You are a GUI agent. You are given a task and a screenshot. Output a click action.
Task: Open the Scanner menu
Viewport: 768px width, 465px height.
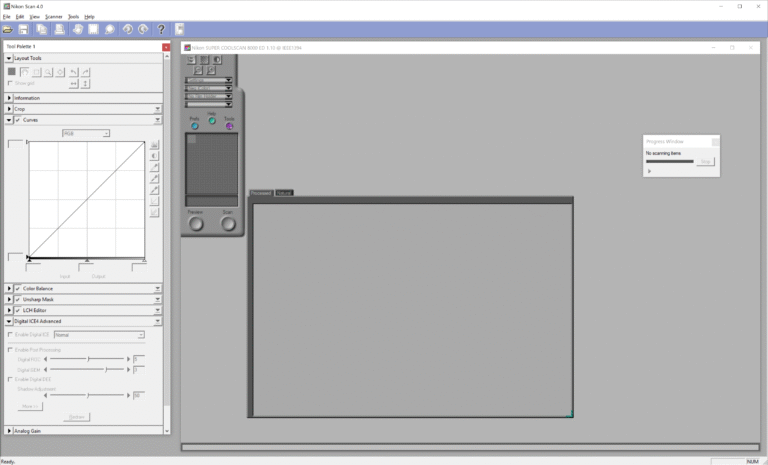click(x=54, y=17)
